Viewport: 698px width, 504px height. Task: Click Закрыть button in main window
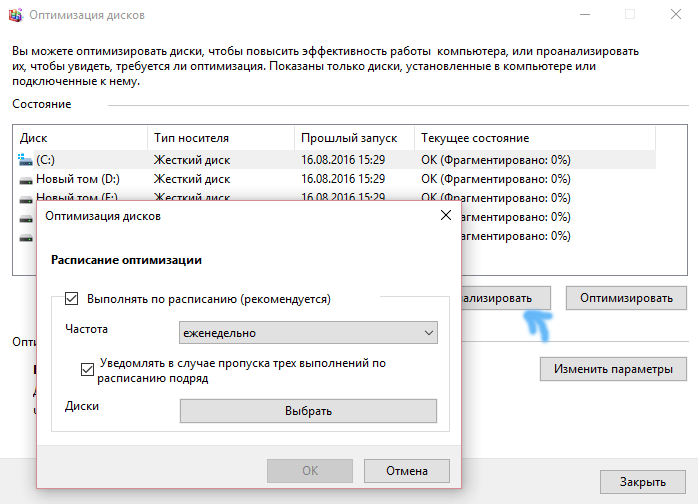click(642, 482)
